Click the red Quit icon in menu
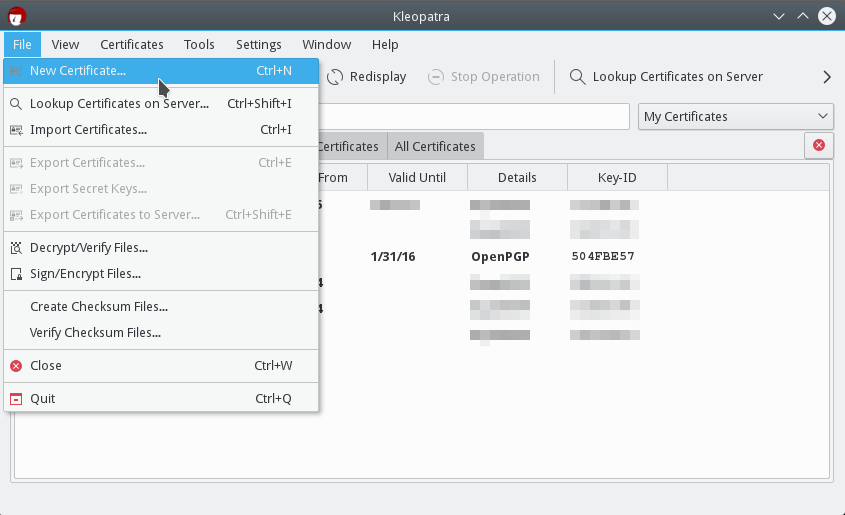 [x=16, y=399]
